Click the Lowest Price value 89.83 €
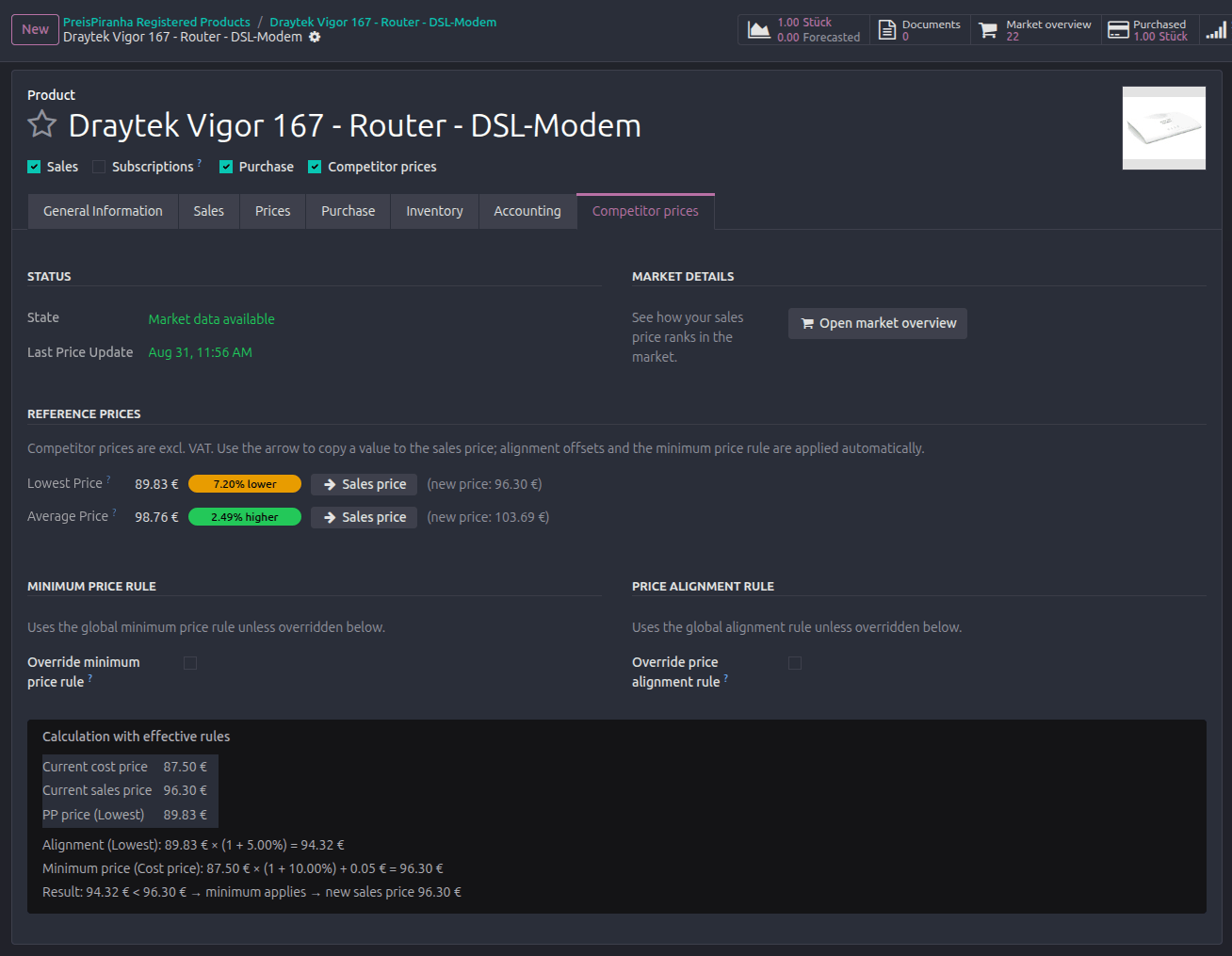The image size is (1232, 956). pos(156,484)
